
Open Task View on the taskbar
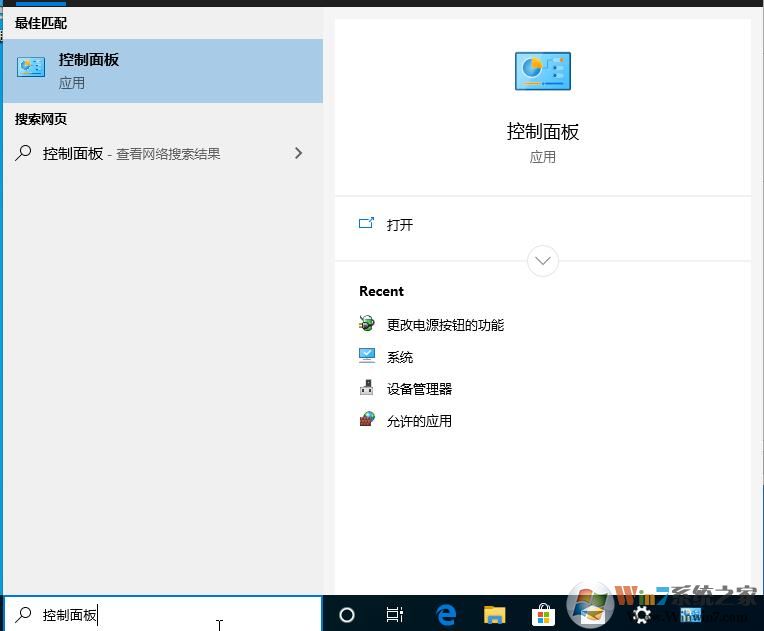(395, 615)
